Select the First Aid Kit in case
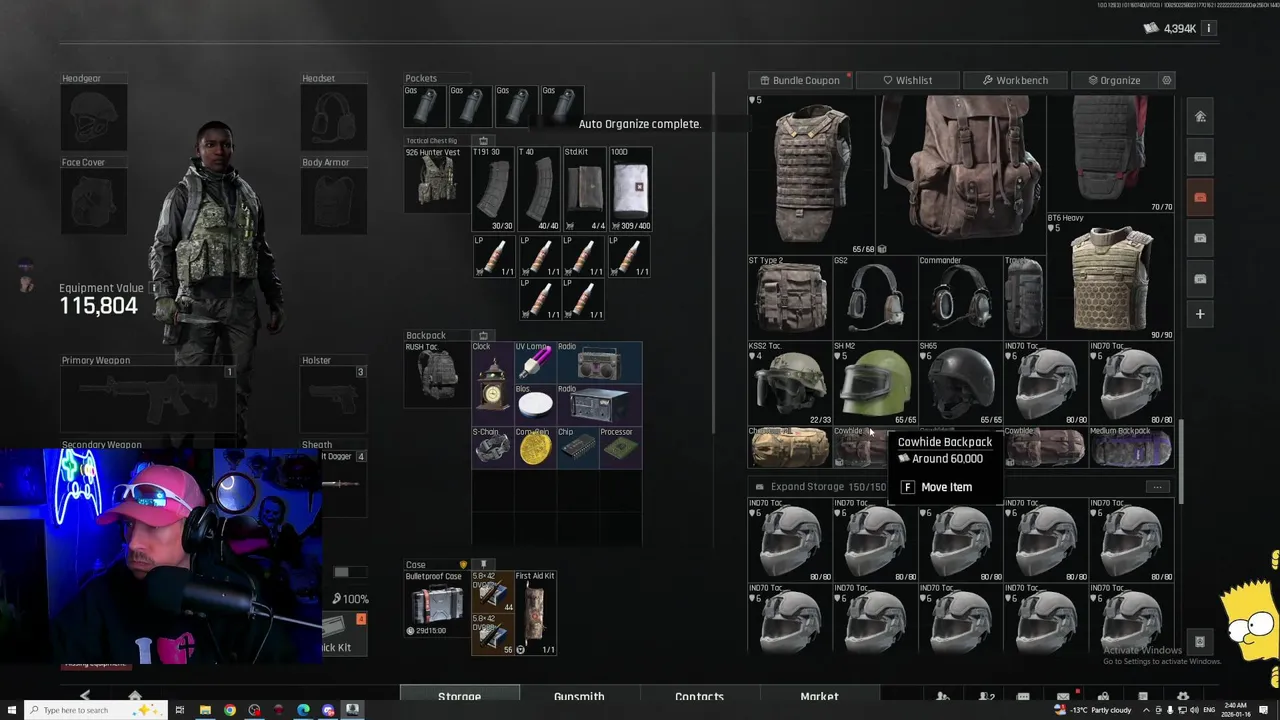Screen dimensions: 1280x720 pos(535,613)
